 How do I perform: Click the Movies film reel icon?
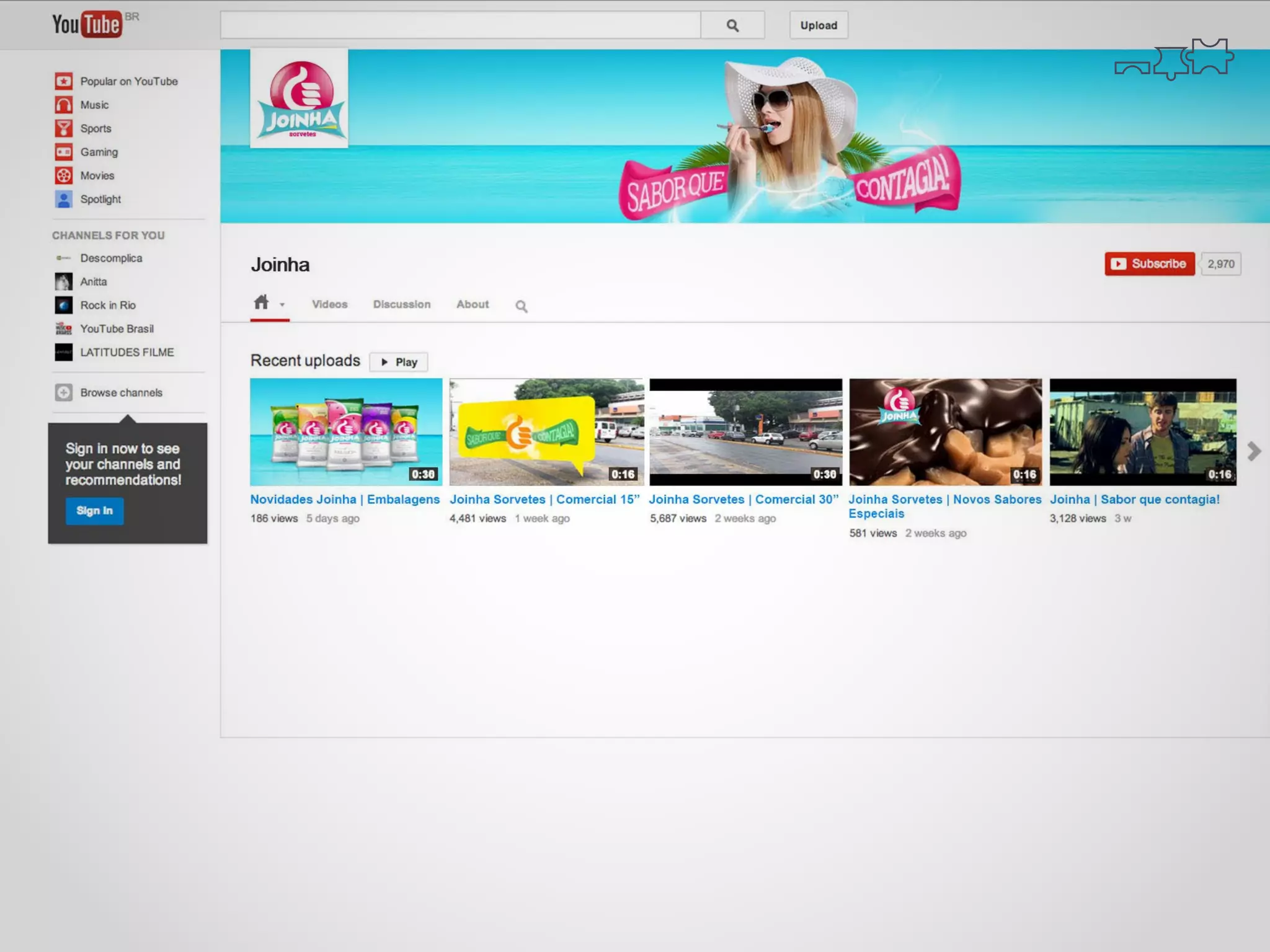tap(63, 175)
